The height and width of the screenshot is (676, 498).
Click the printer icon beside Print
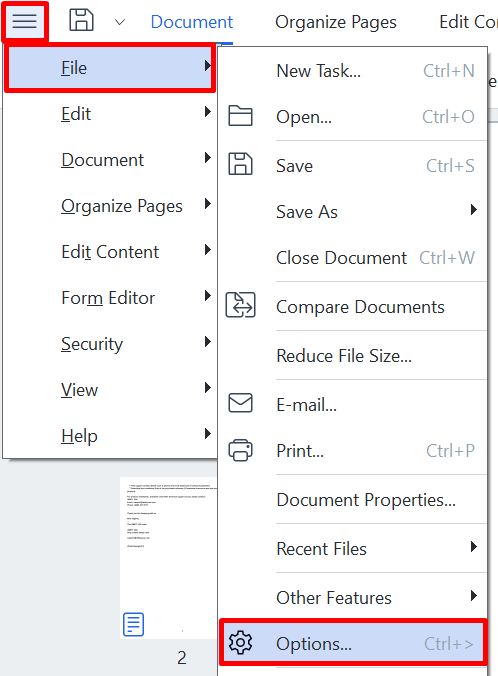(x=240, y=450)
